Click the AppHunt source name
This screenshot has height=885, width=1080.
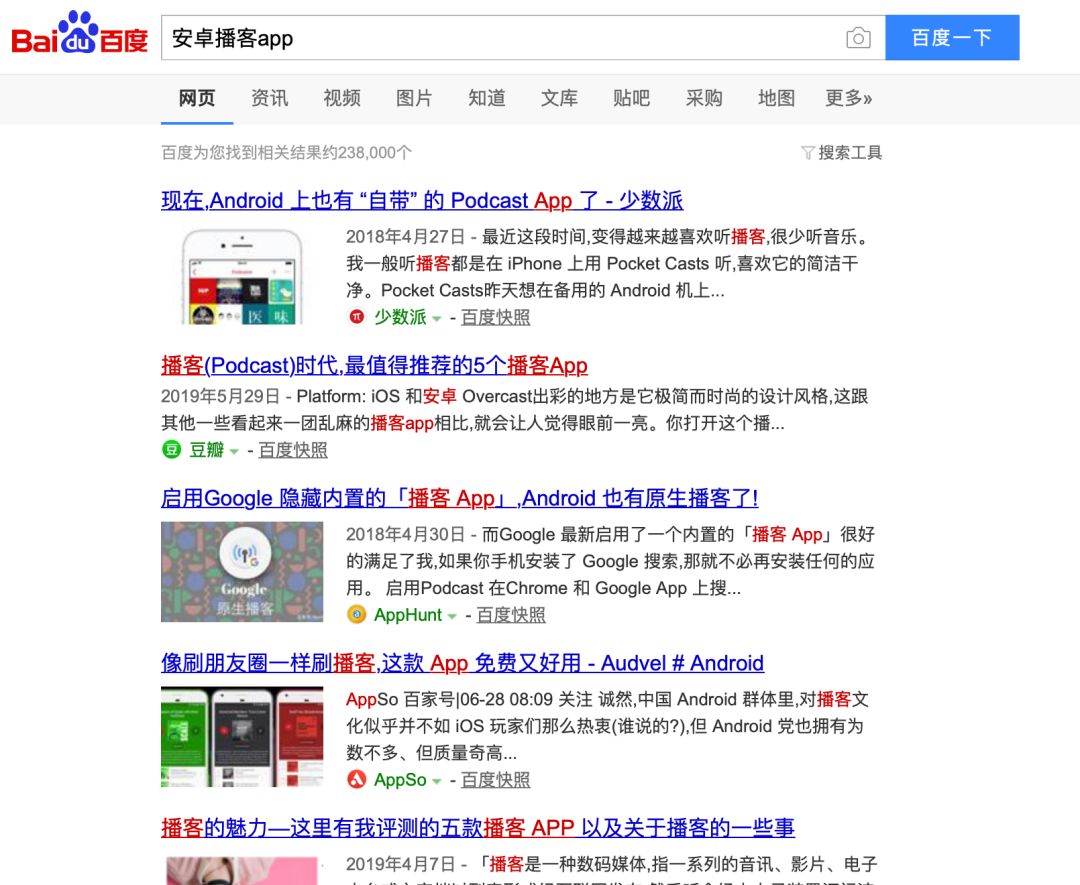pyautogui.click(x=408, y=614)
